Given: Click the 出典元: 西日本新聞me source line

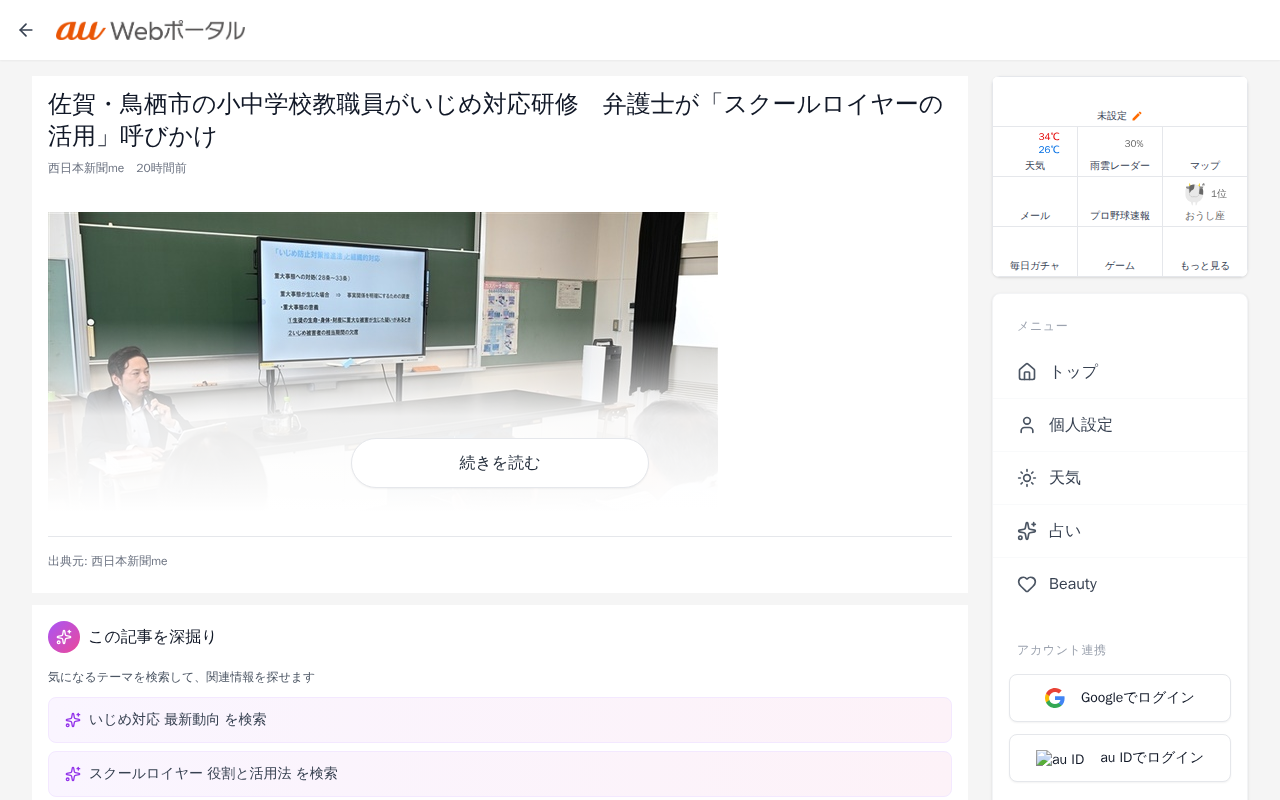Looking at the screenshot, I should point(108,561).
